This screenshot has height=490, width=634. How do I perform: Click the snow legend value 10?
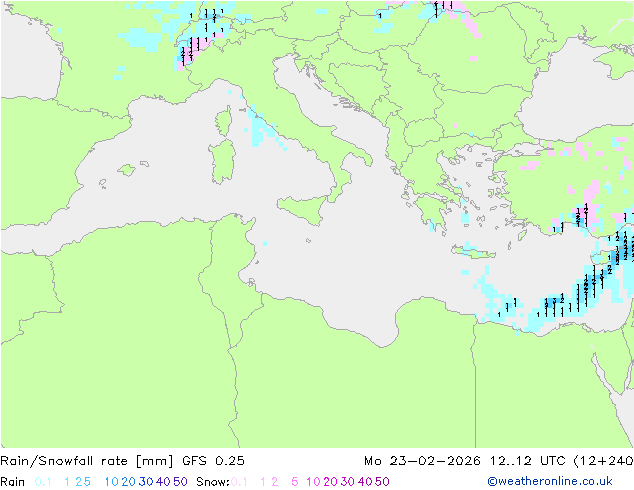313,482
